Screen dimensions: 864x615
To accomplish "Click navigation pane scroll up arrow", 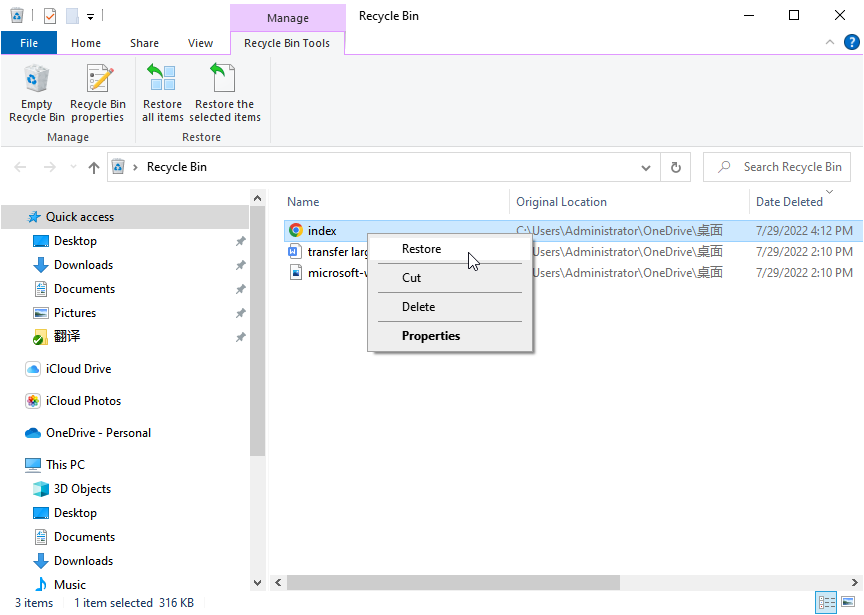I will [257, 198].
